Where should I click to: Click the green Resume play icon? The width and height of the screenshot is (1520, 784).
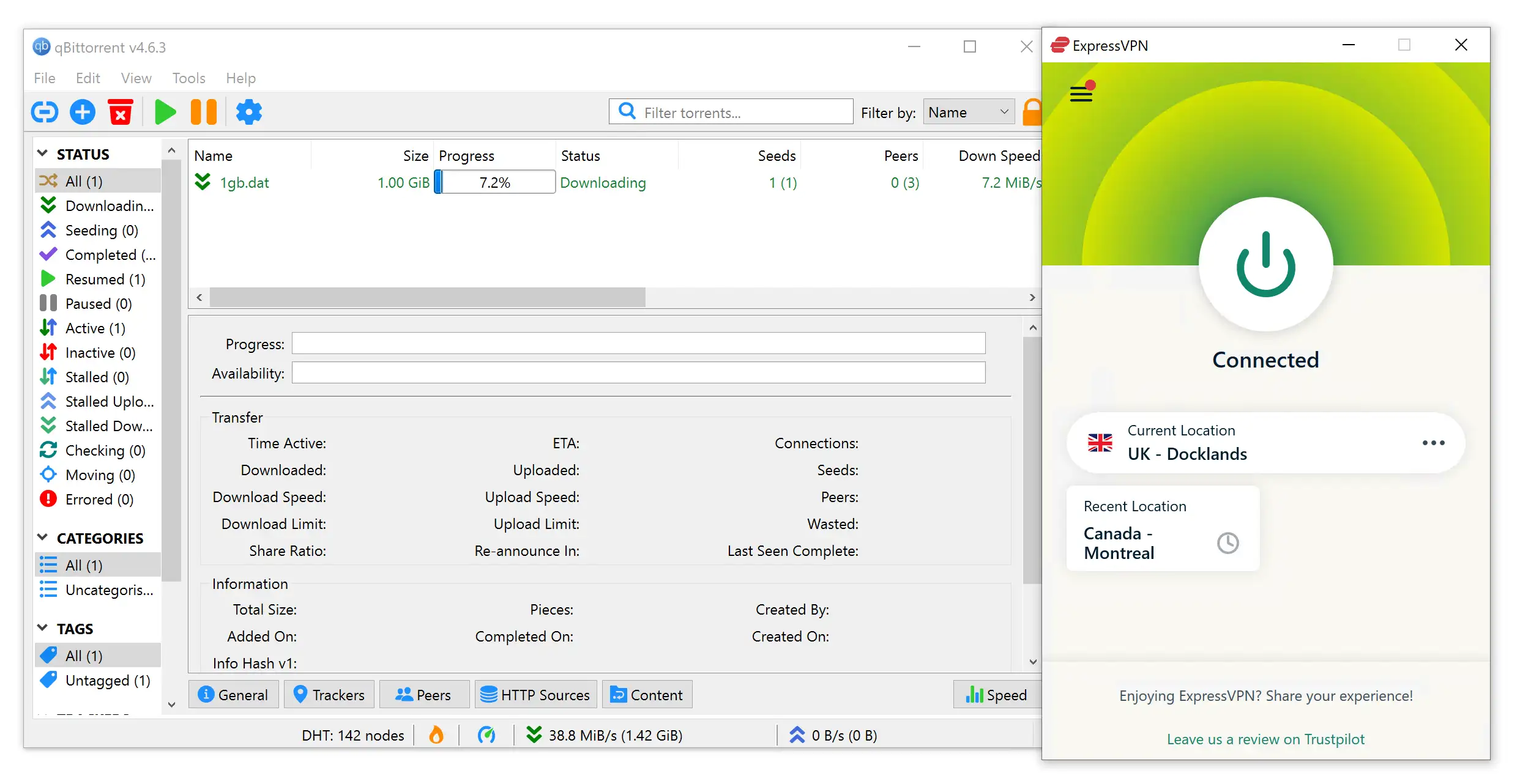(165, 112)
